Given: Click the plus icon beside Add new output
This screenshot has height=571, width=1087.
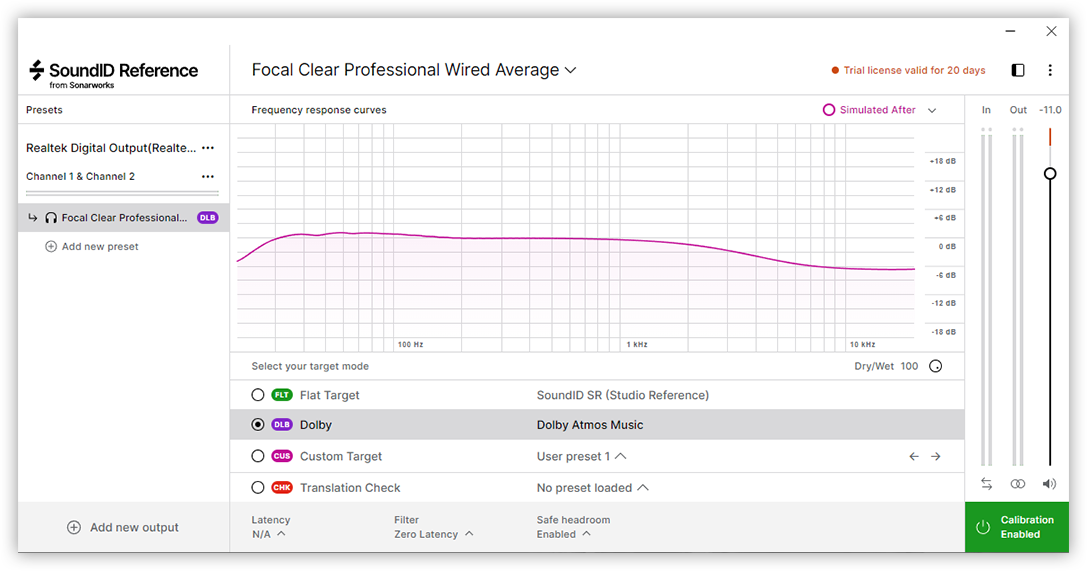Looking at the screenshot, I should coord(73,527).
